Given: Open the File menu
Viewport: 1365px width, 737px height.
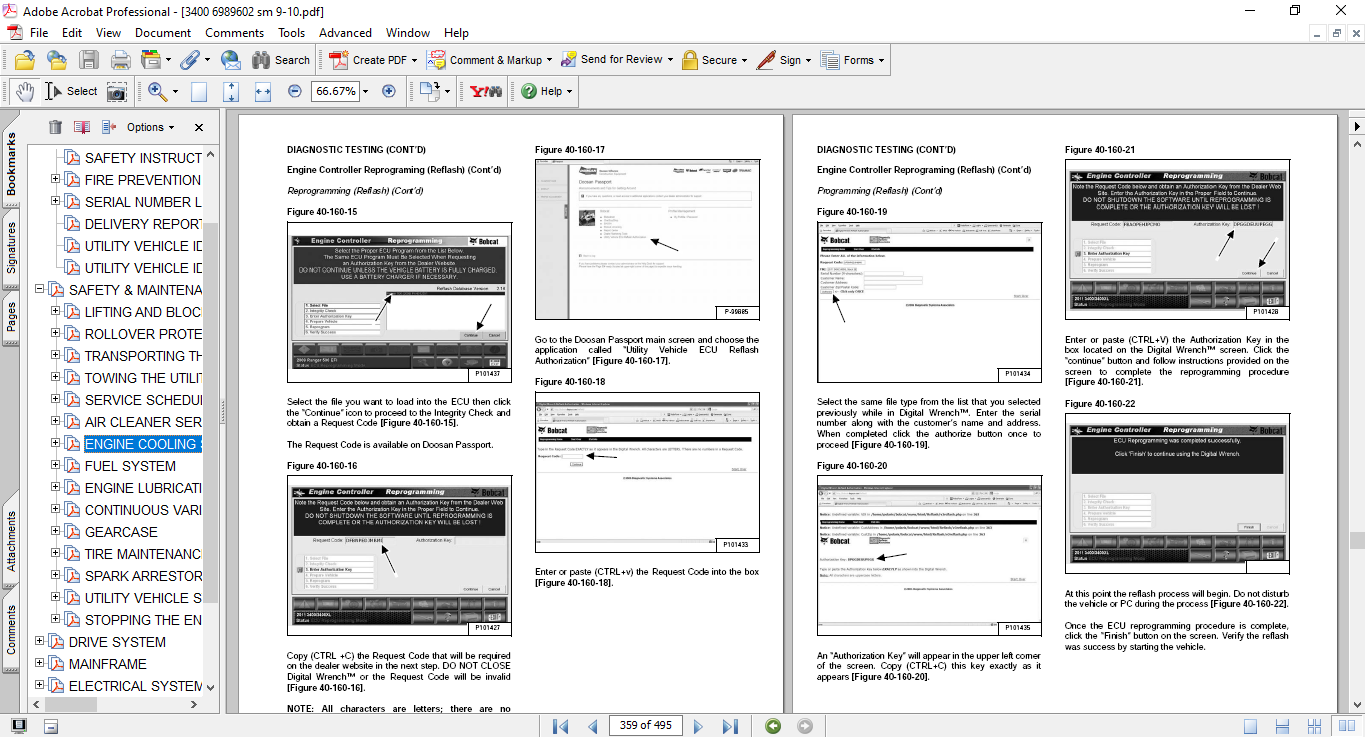Looking at the screenshot, I should tap(39, 33).
